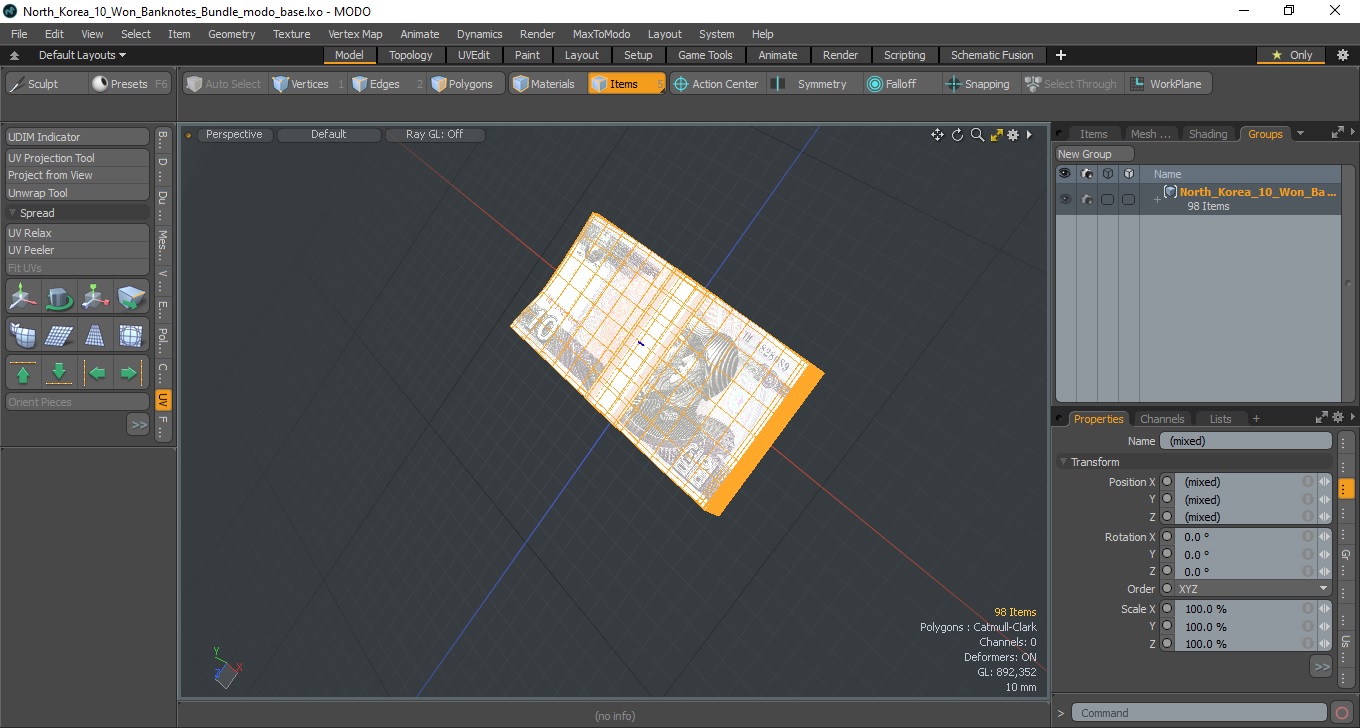This screenshot has height=728, width=1360.
Task: Open 3D viewport gear settings
Action: click(x=1013, y=135)
